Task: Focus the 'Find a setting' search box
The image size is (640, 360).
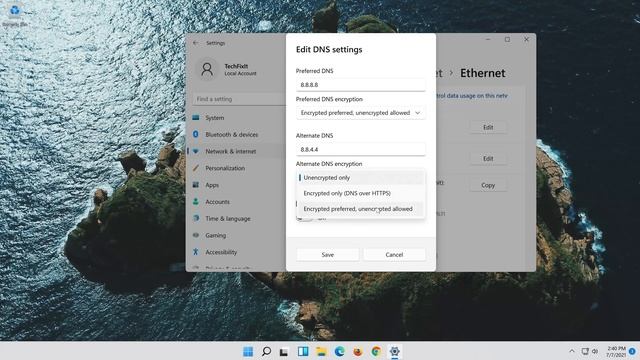Action: (x=239, y=99)
